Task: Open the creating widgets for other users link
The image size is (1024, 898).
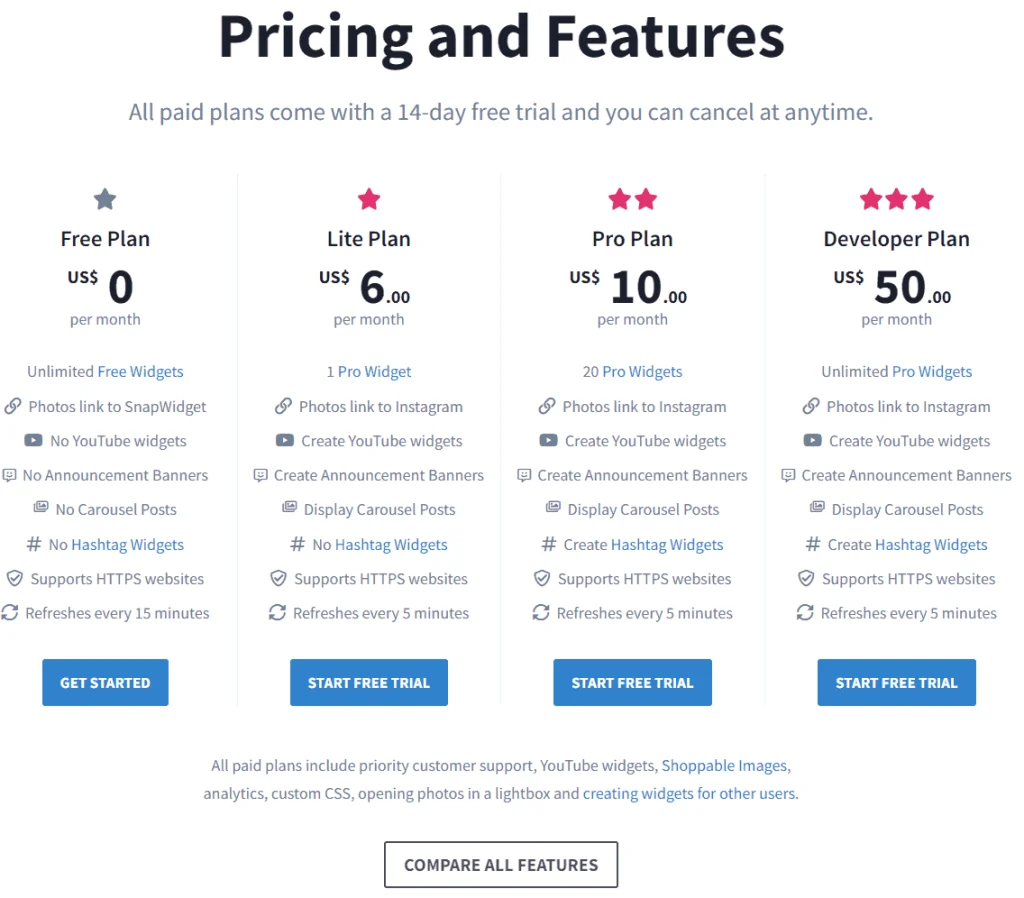Action: [689, 794]
